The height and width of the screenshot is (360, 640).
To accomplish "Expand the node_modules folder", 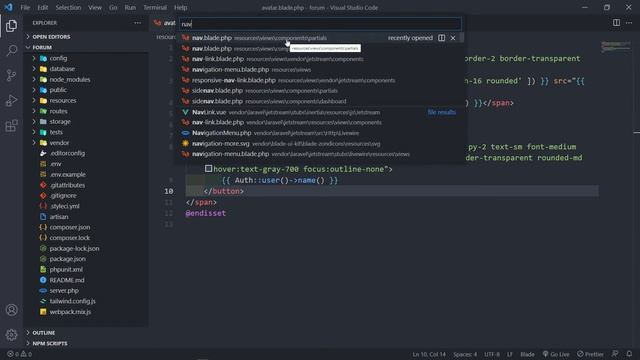I will tap(86, 80).
